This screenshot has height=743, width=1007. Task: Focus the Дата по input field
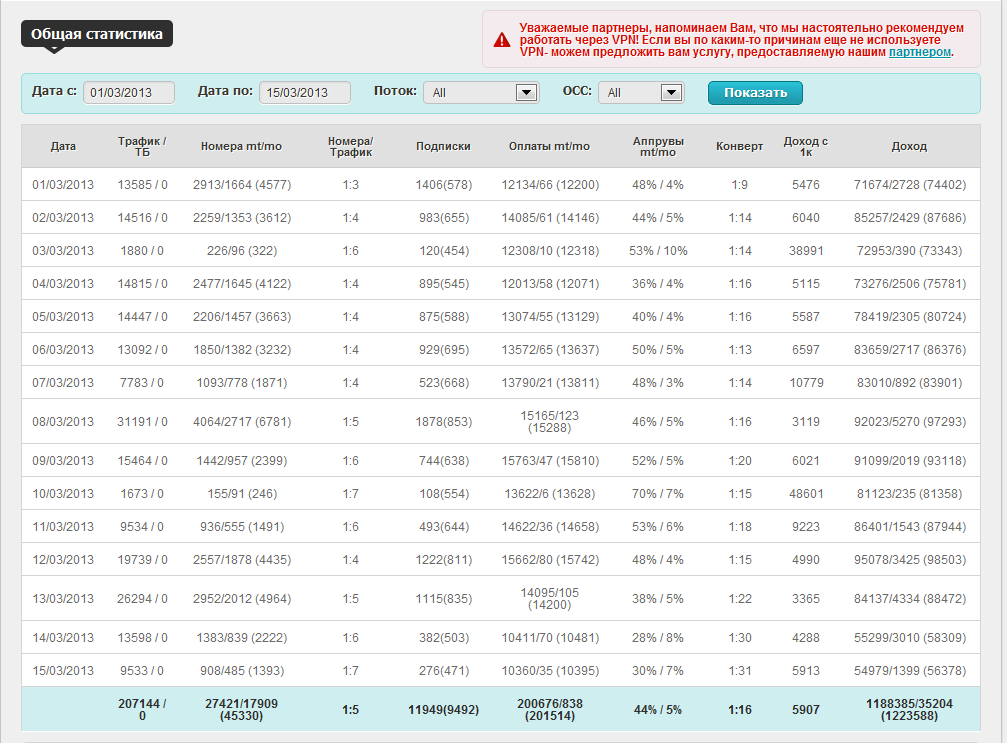point(305,92)
